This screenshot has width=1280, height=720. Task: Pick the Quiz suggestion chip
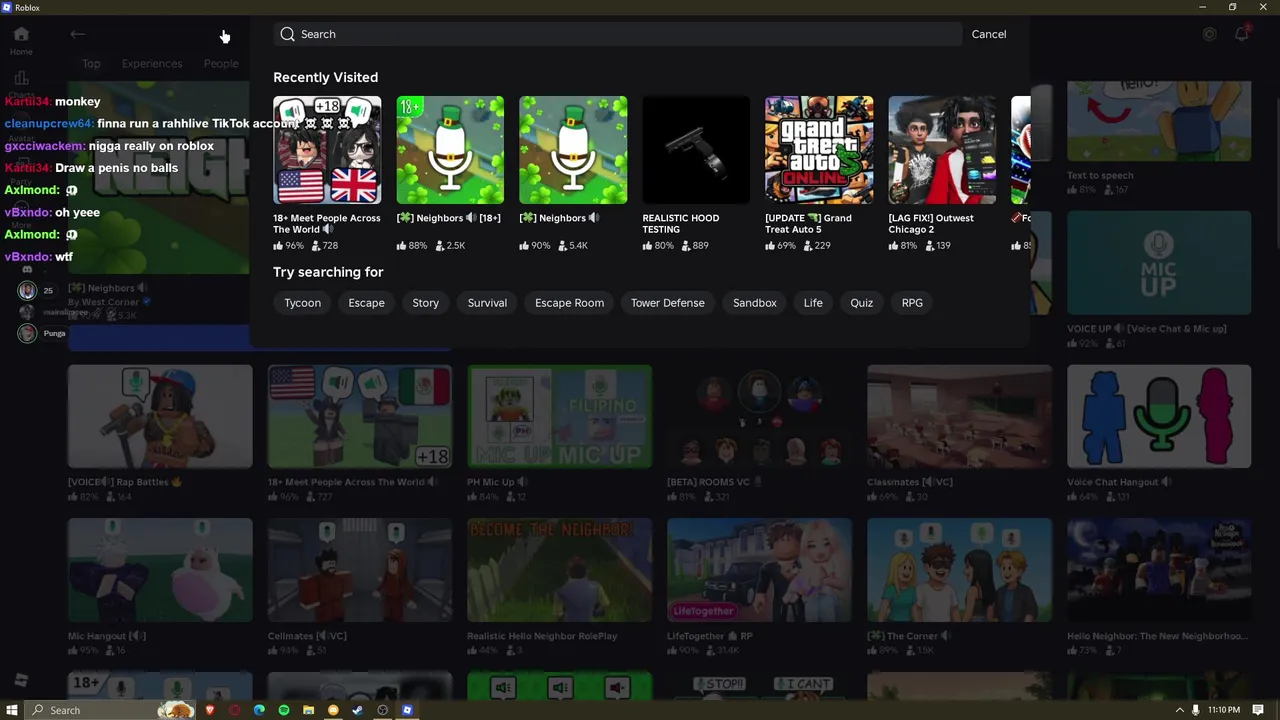pyautogui.click(x=861, y=303)
